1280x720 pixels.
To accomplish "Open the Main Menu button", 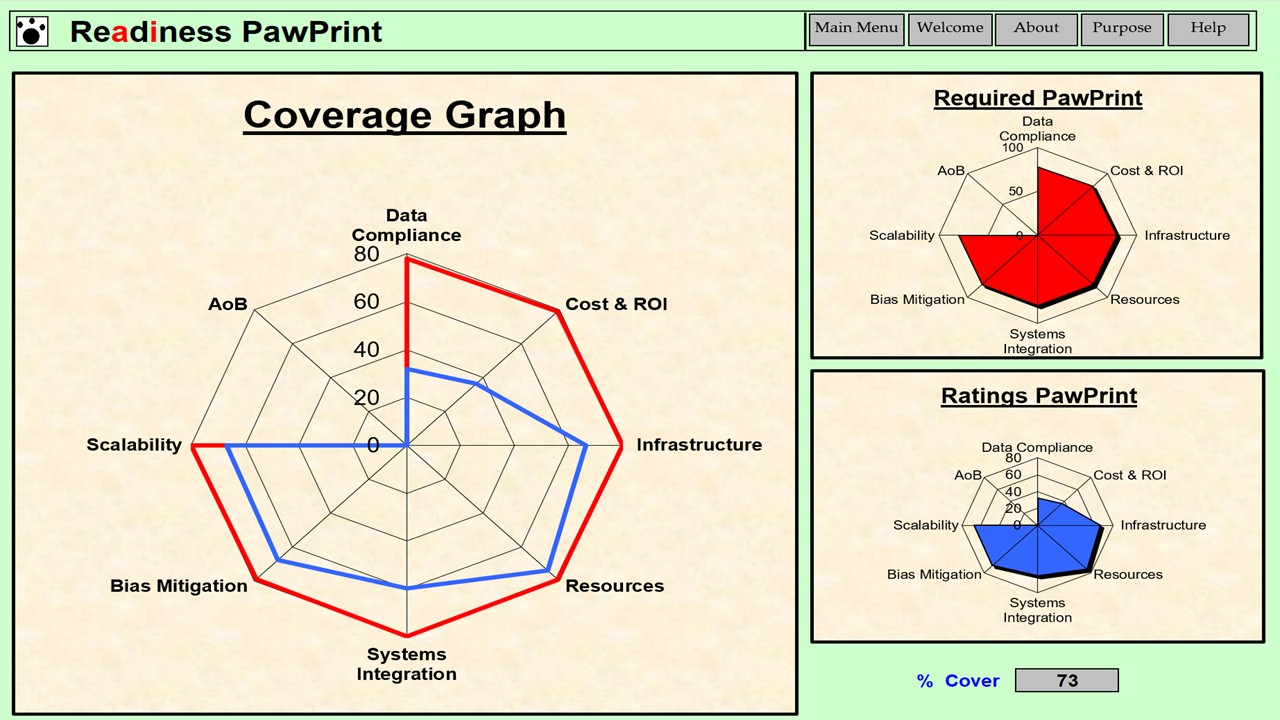I will (x=856, y=29).
